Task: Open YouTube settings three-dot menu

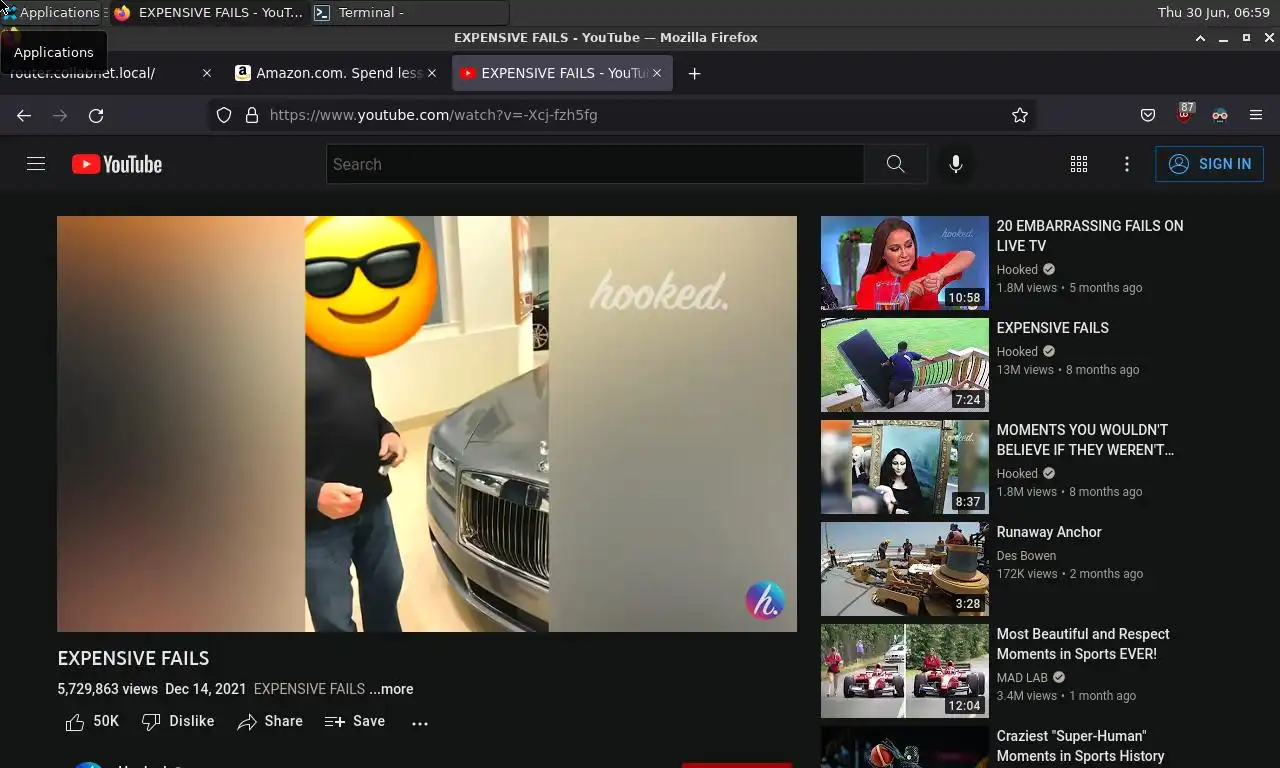Action: [1127, 164]
